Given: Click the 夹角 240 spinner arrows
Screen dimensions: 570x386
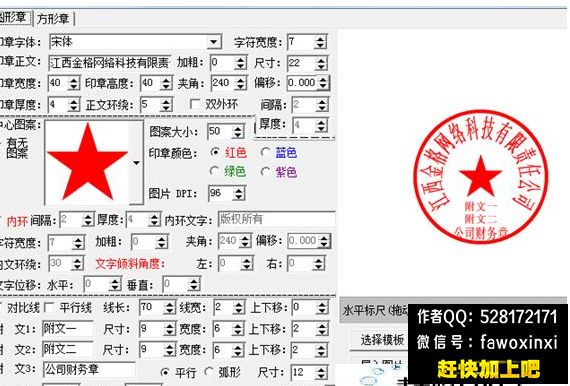Looking at the screenshot, I should 241,84.
